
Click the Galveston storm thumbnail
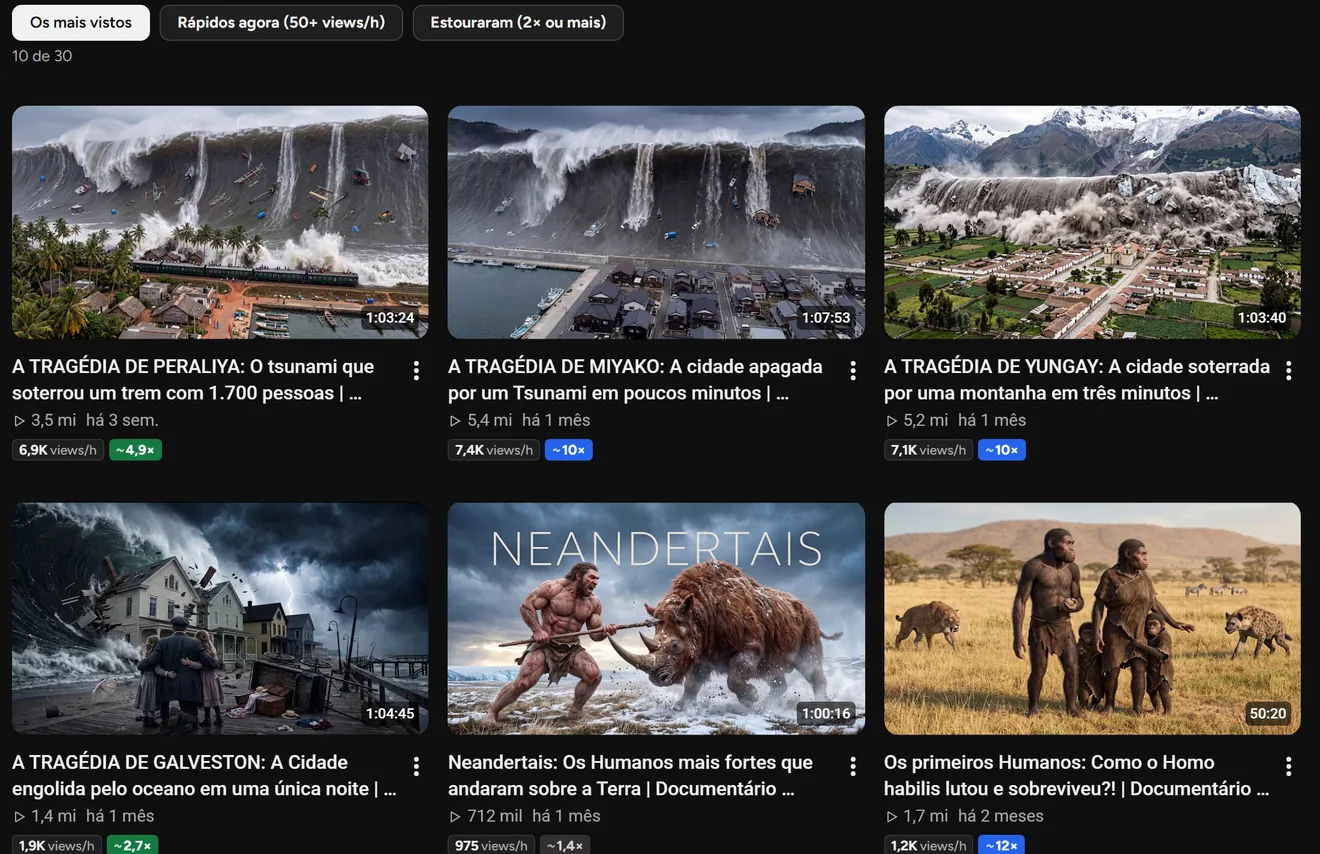coord(220,619)
